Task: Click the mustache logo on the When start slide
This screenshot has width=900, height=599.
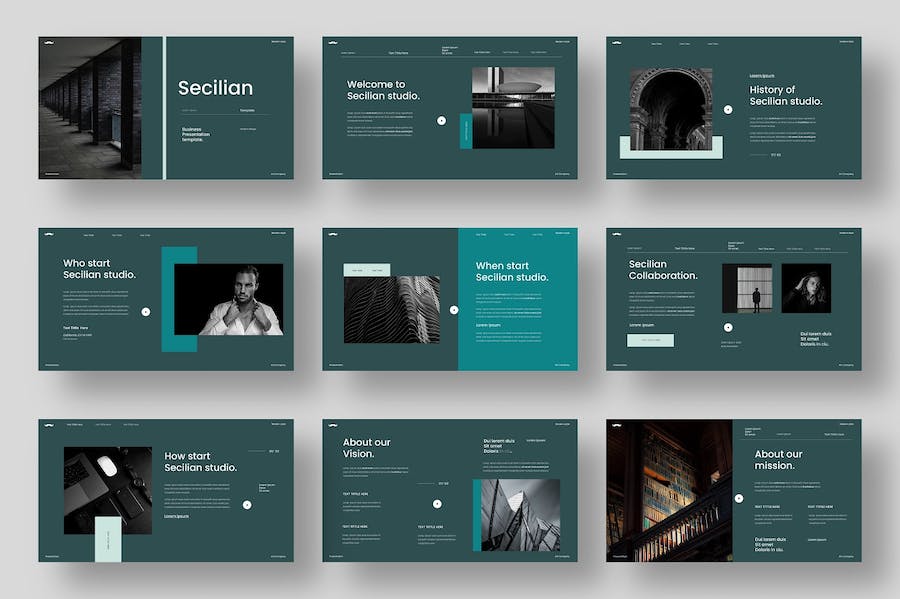Action: click(x=333, y=234)
